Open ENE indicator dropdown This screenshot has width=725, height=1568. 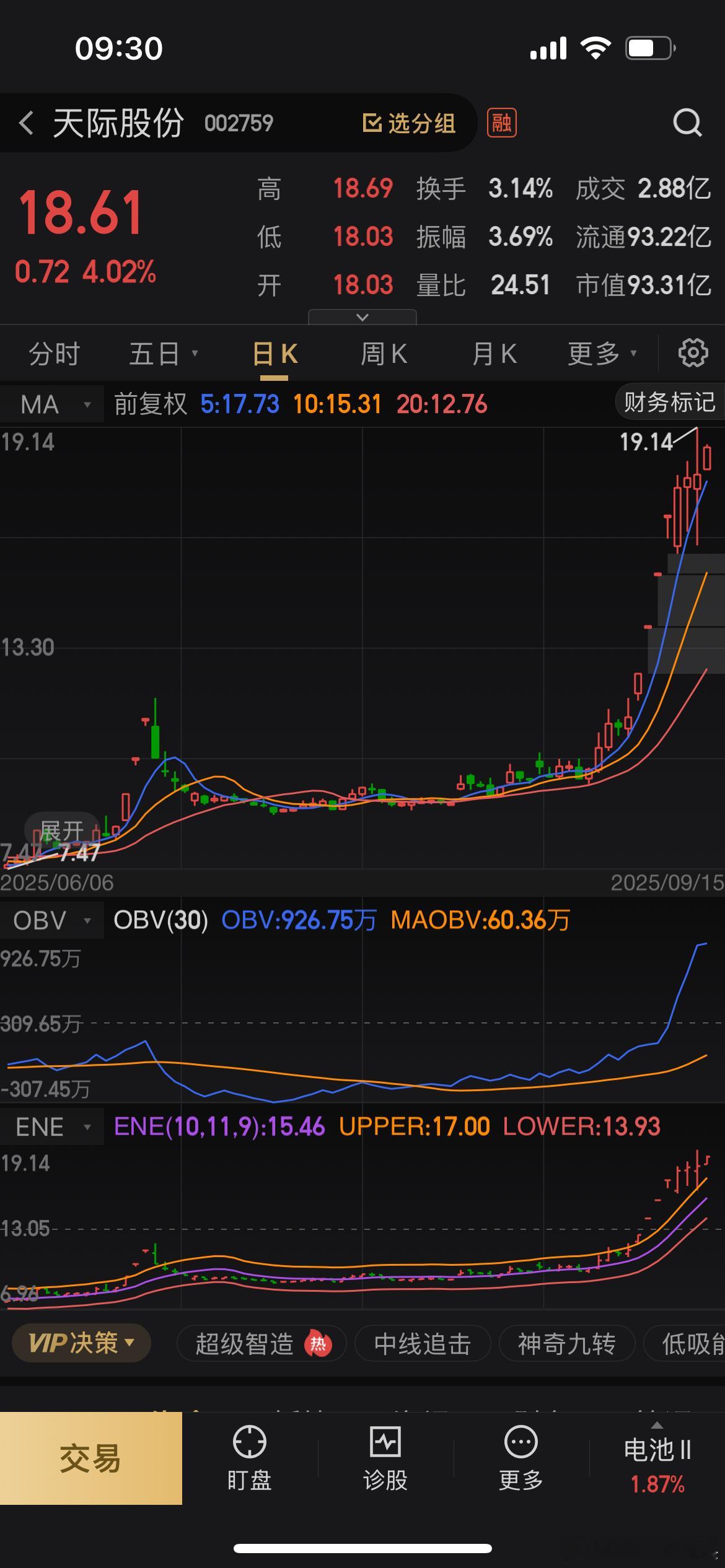pos(52,1126)
